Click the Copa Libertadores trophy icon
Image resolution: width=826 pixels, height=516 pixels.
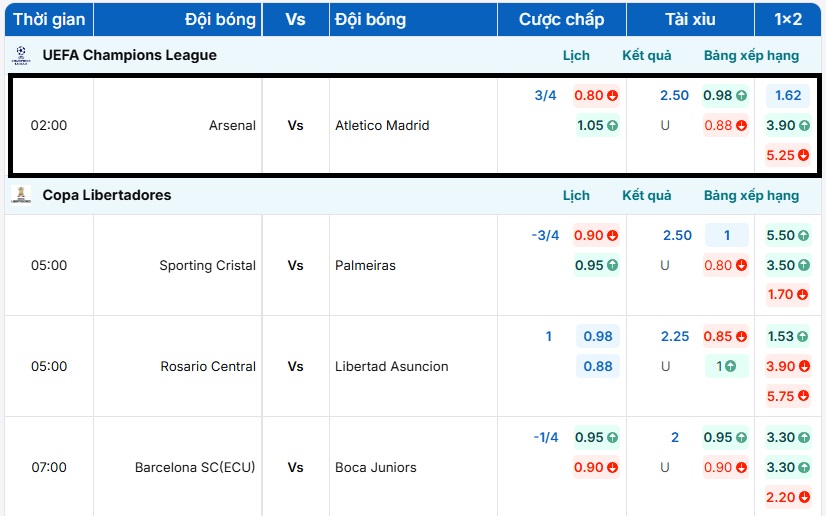tap(21, 195)
